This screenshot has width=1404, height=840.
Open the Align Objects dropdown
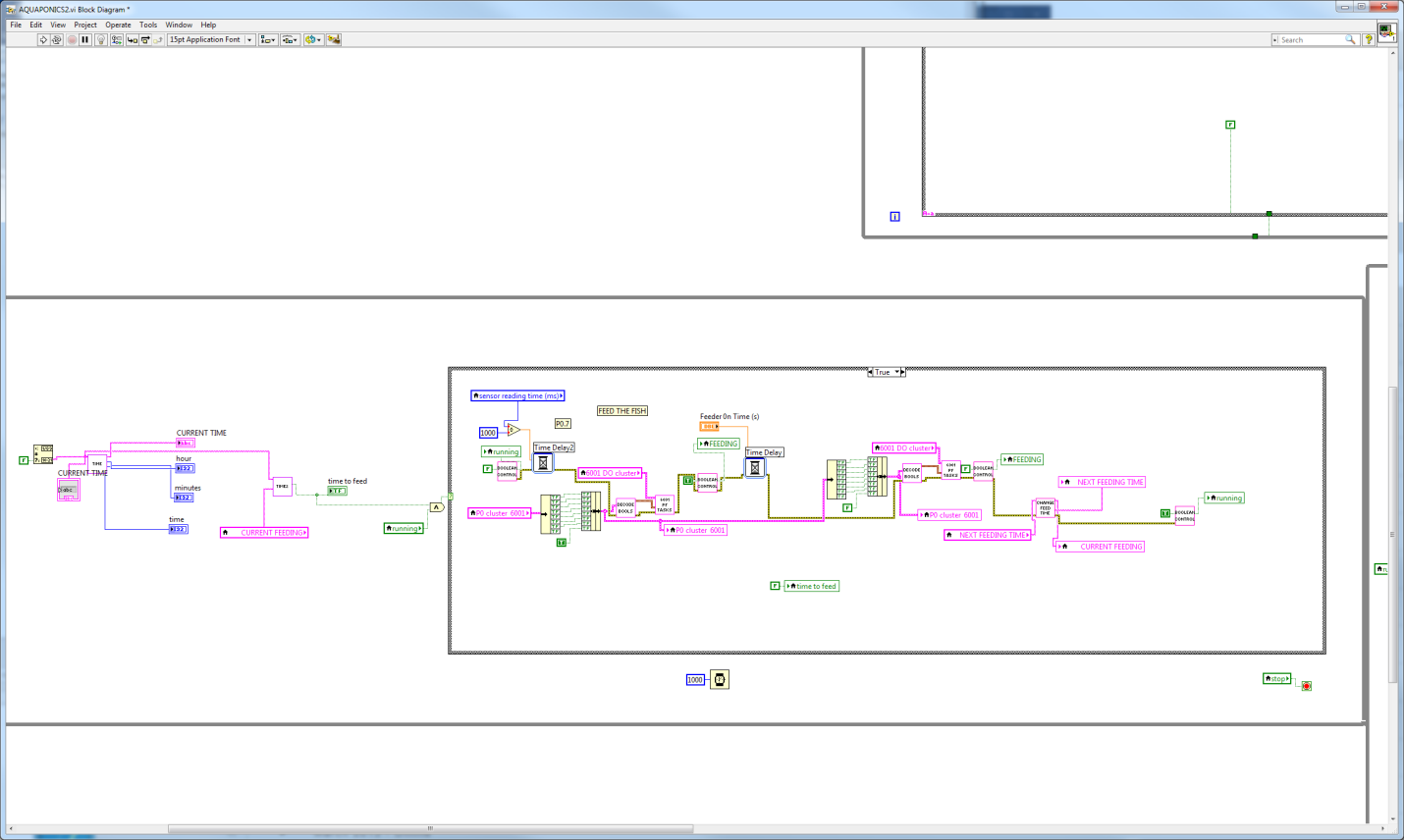click(x=268, y=40)
